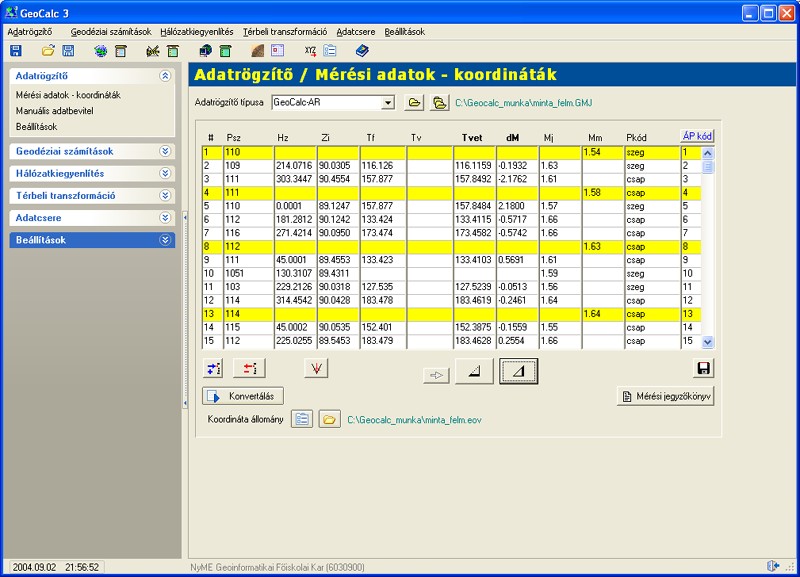Click the globe icon in the main toolbar
Screen dimensions: 800x577
pos(101,51)
